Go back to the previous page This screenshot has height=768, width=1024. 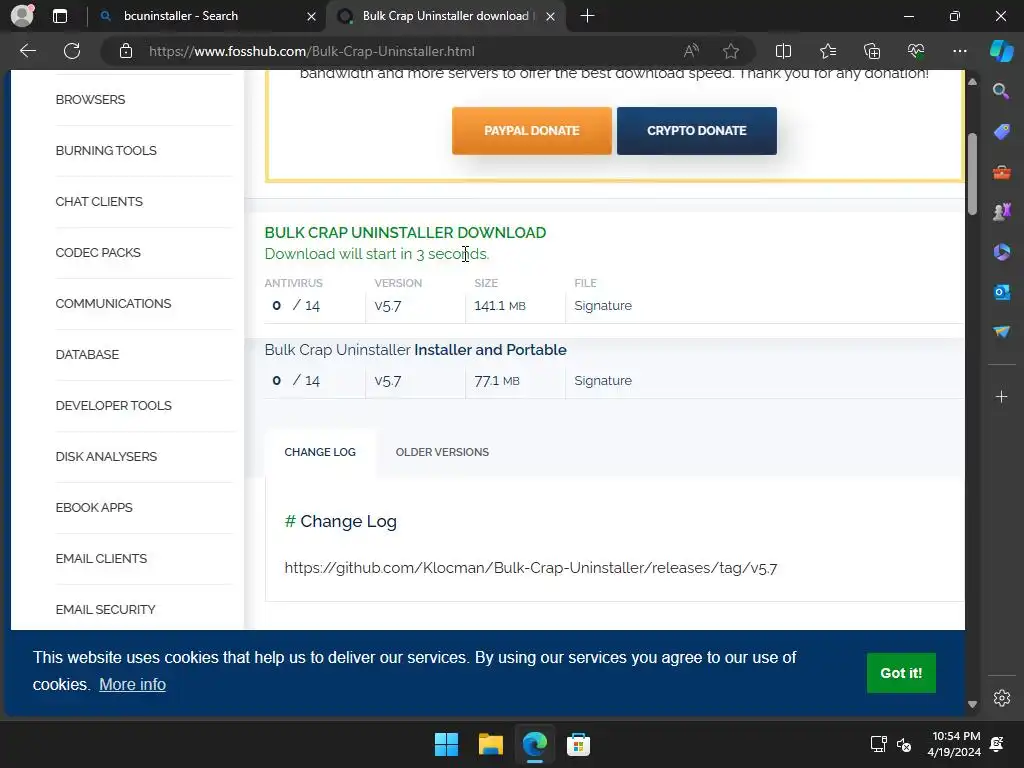28,51
